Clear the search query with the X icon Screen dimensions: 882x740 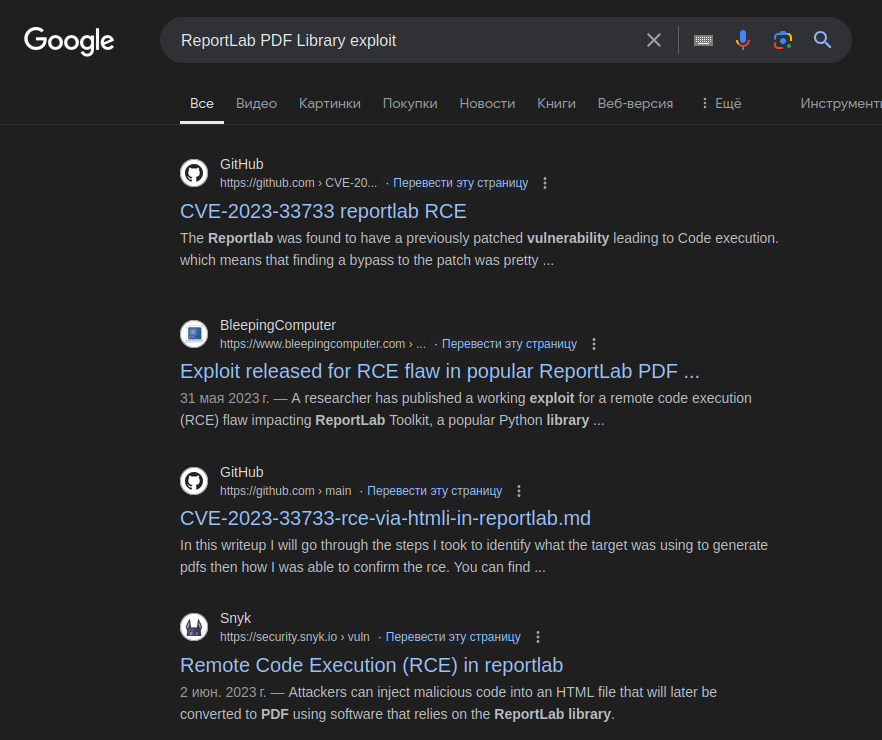654,40
